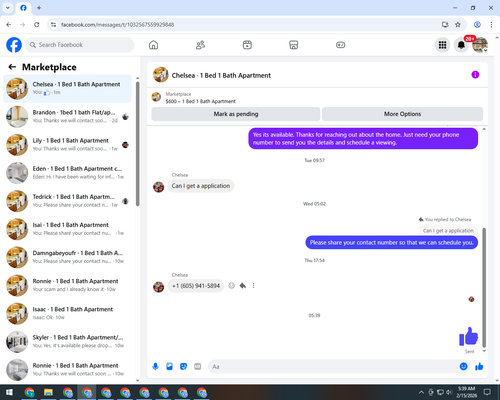Open the tab search dropdown arrow
Screen dimensions: 500x400
8,8
